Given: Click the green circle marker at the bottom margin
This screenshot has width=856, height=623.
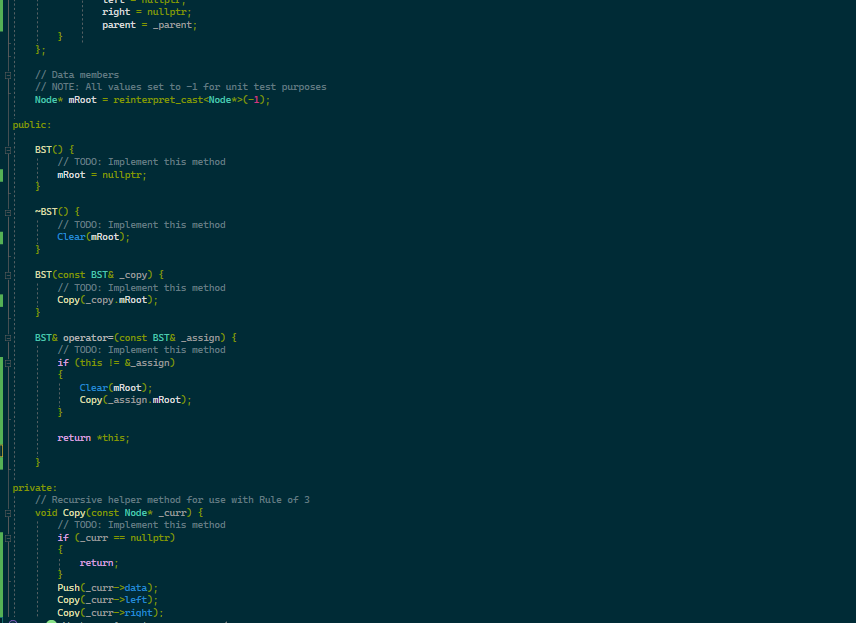Looking at the screenshot, I should (50, 620).
